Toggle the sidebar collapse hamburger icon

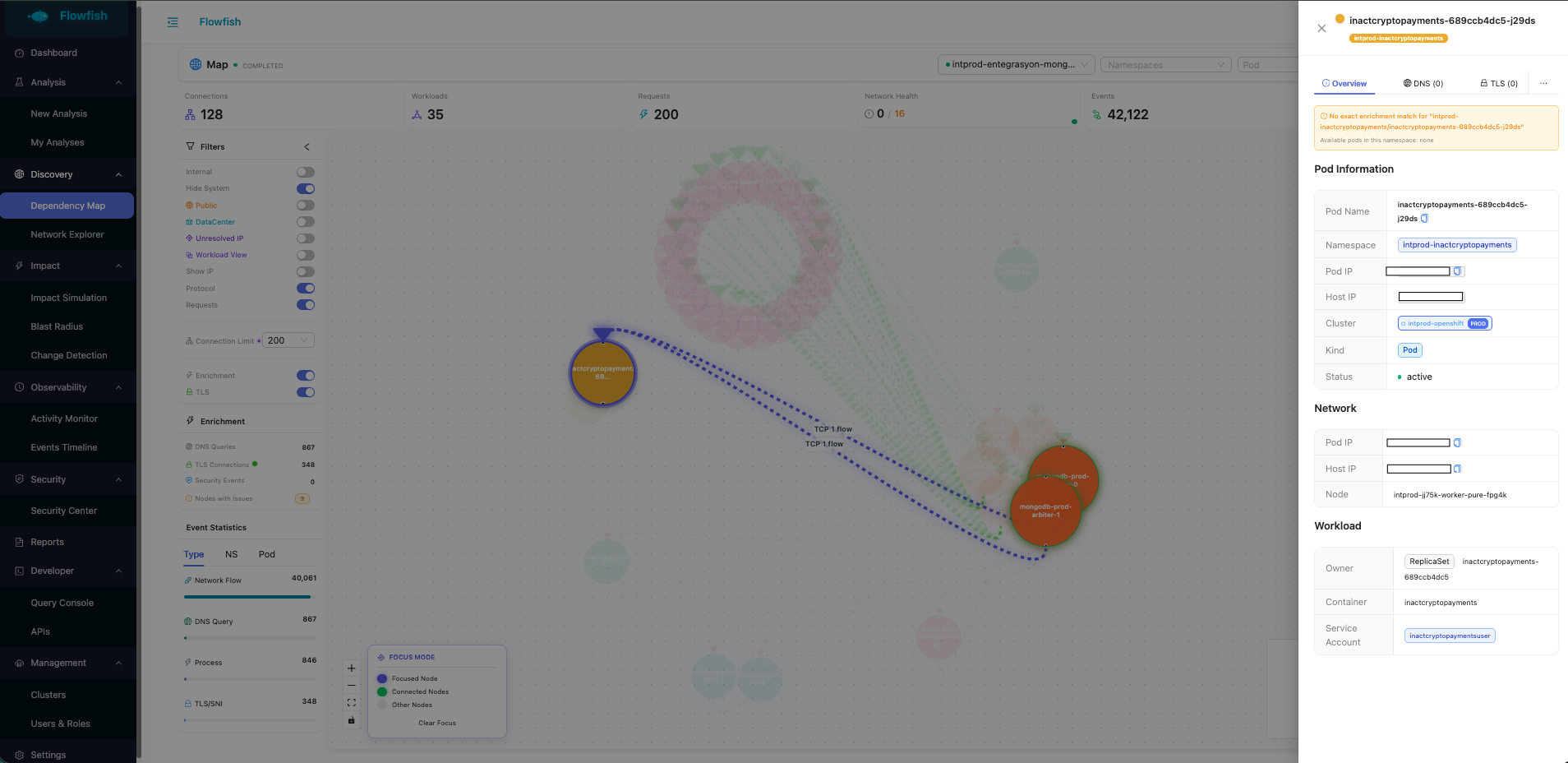tap(173, 22)
